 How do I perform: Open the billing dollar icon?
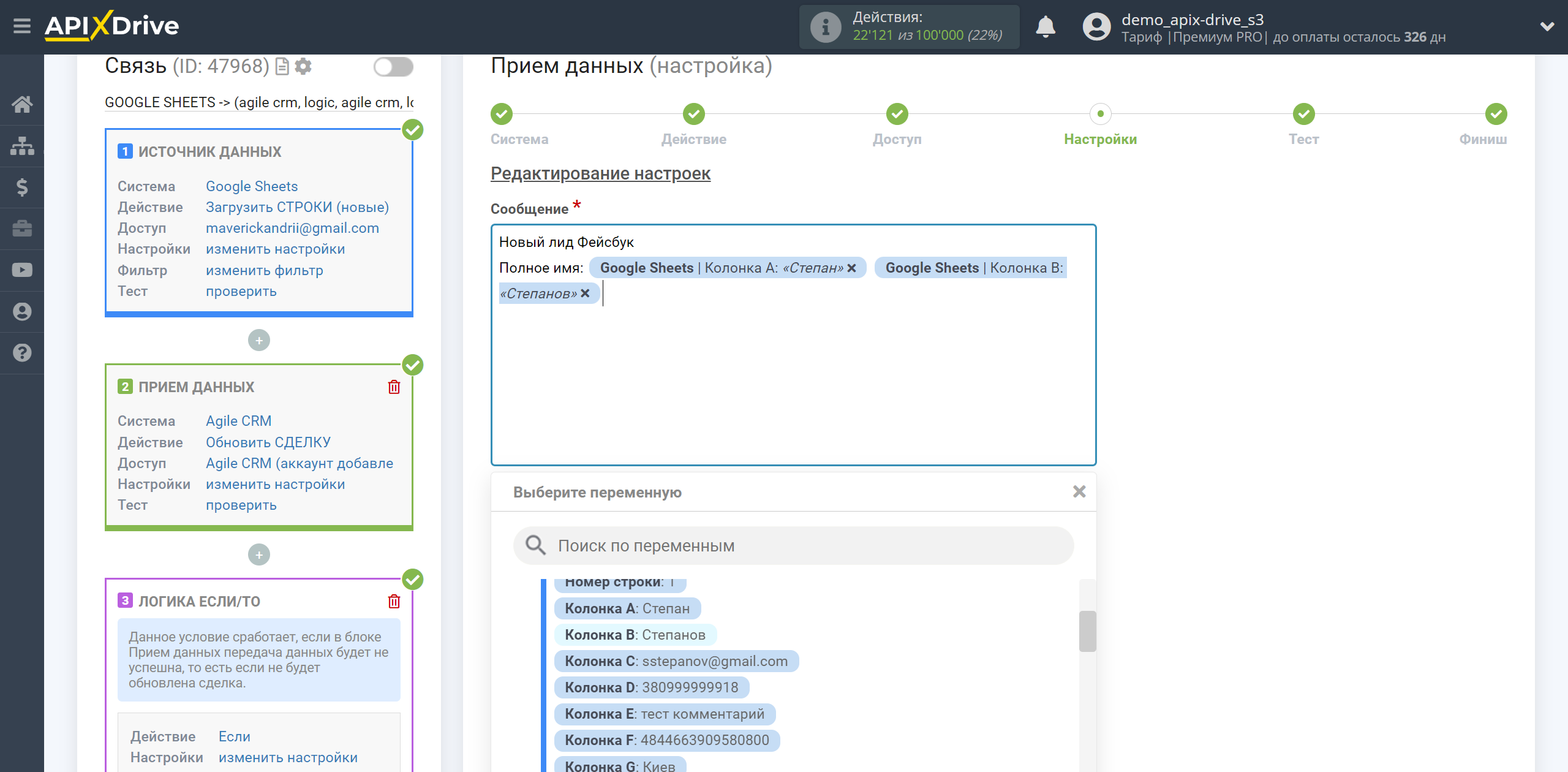[22, 187]
